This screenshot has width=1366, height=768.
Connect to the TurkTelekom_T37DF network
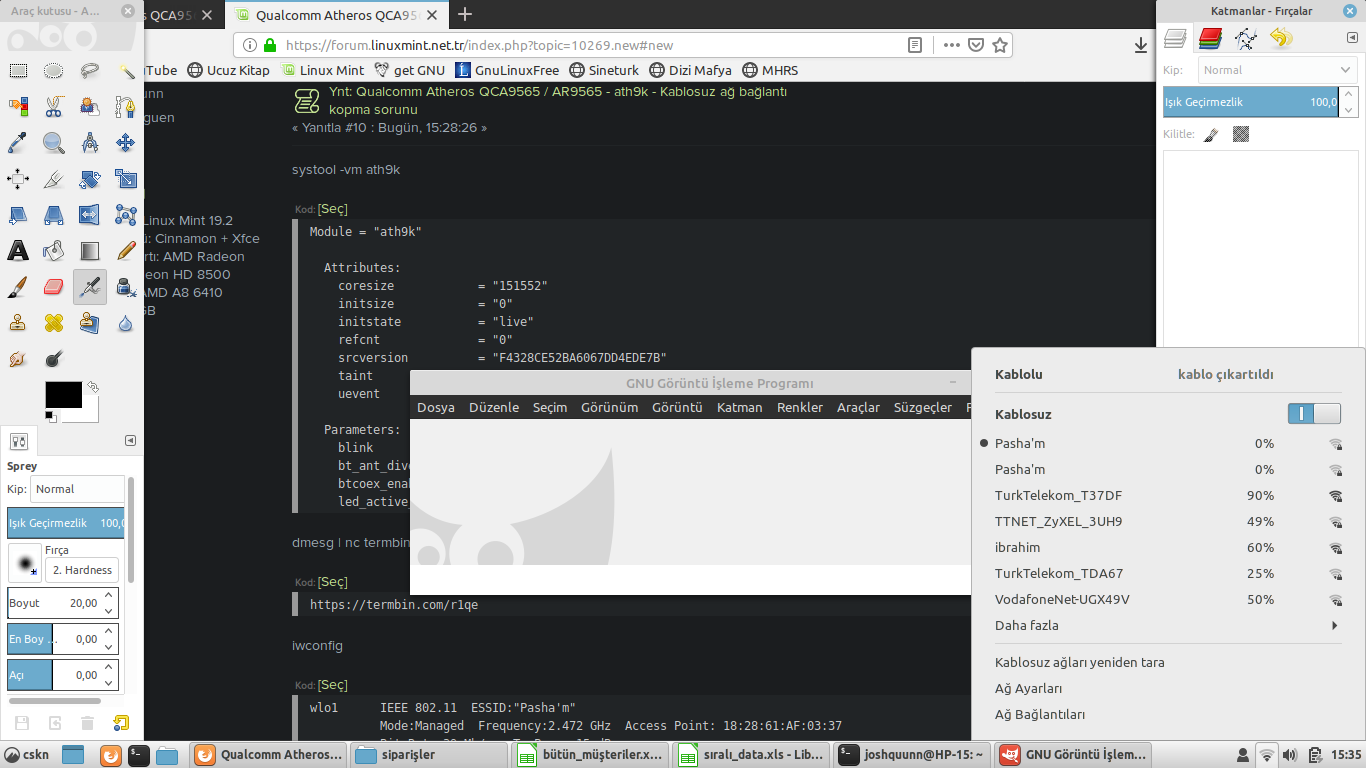tap(1166, 496)
